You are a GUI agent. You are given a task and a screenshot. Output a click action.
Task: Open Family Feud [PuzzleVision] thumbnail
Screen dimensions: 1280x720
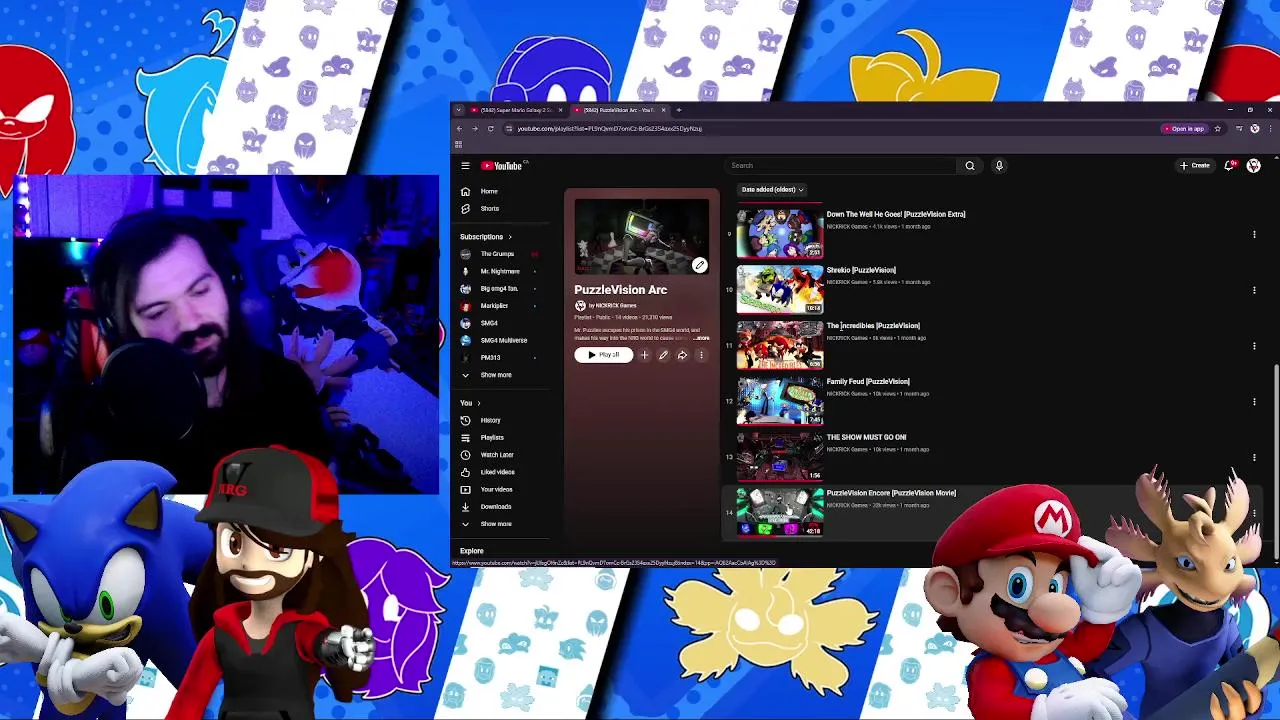tap(780, 401)
